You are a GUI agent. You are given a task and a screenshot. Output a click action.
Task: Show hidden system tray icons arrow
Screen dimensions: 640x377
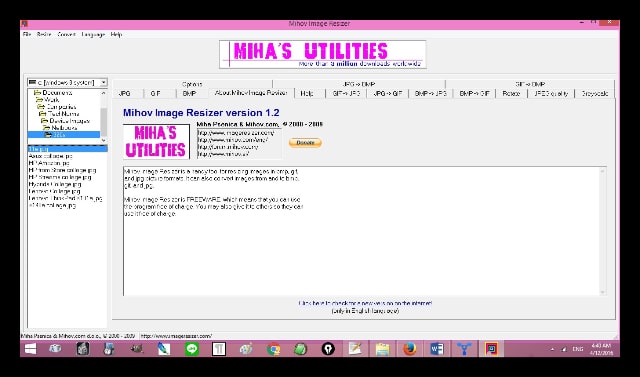coord(552,349)
